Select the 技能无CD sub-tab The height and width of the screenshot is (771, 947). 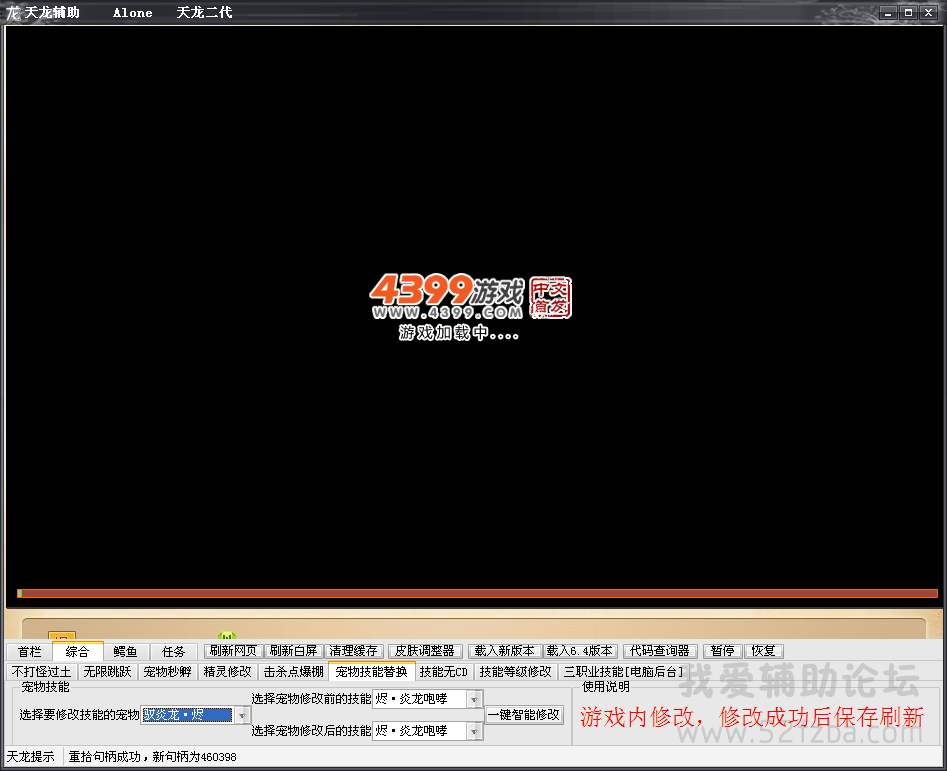click(x=444, y=672)
